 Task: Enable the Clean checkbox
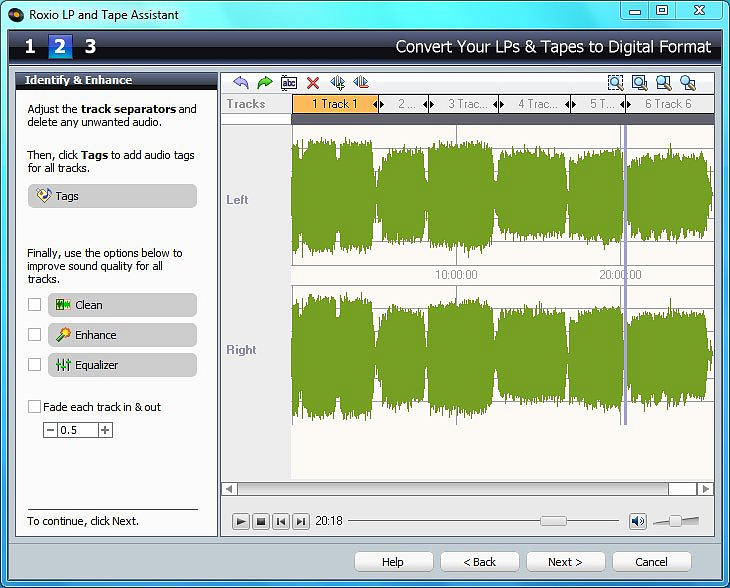tap(35, 305)
